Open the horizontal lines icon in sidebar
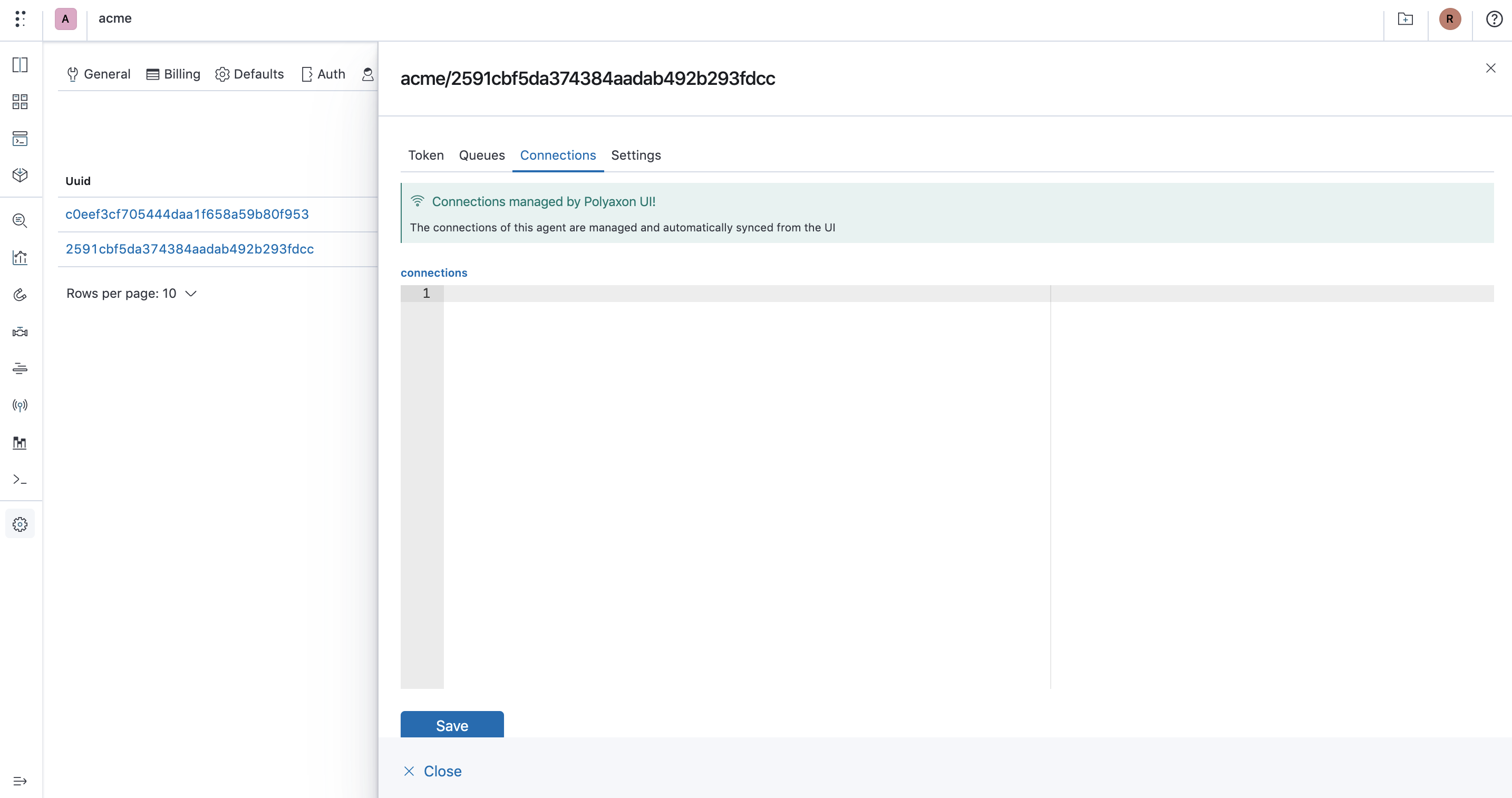Image resolution: width=1512 pixels, height=798 pixels. tap(20, 368)
